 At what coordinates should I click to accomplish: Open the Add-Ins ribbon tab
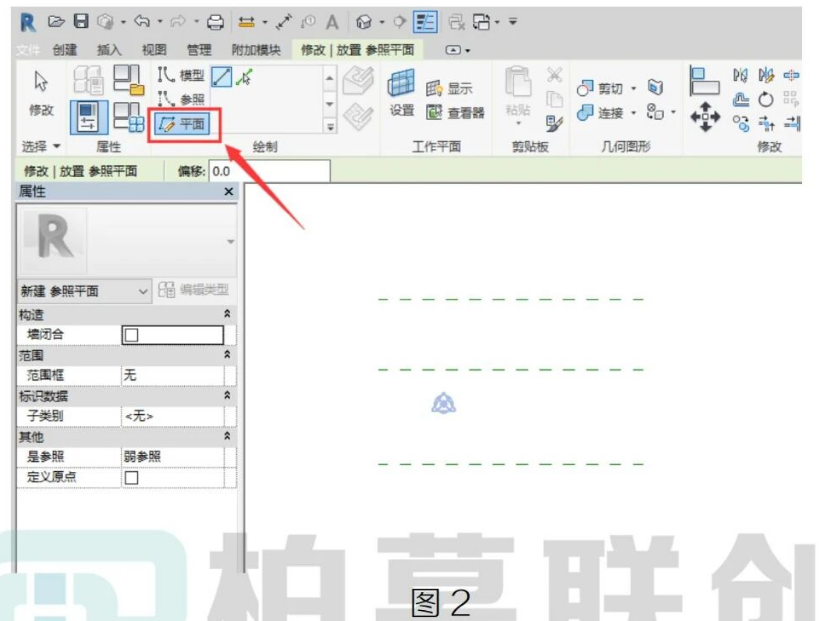(x=256, y=50)
